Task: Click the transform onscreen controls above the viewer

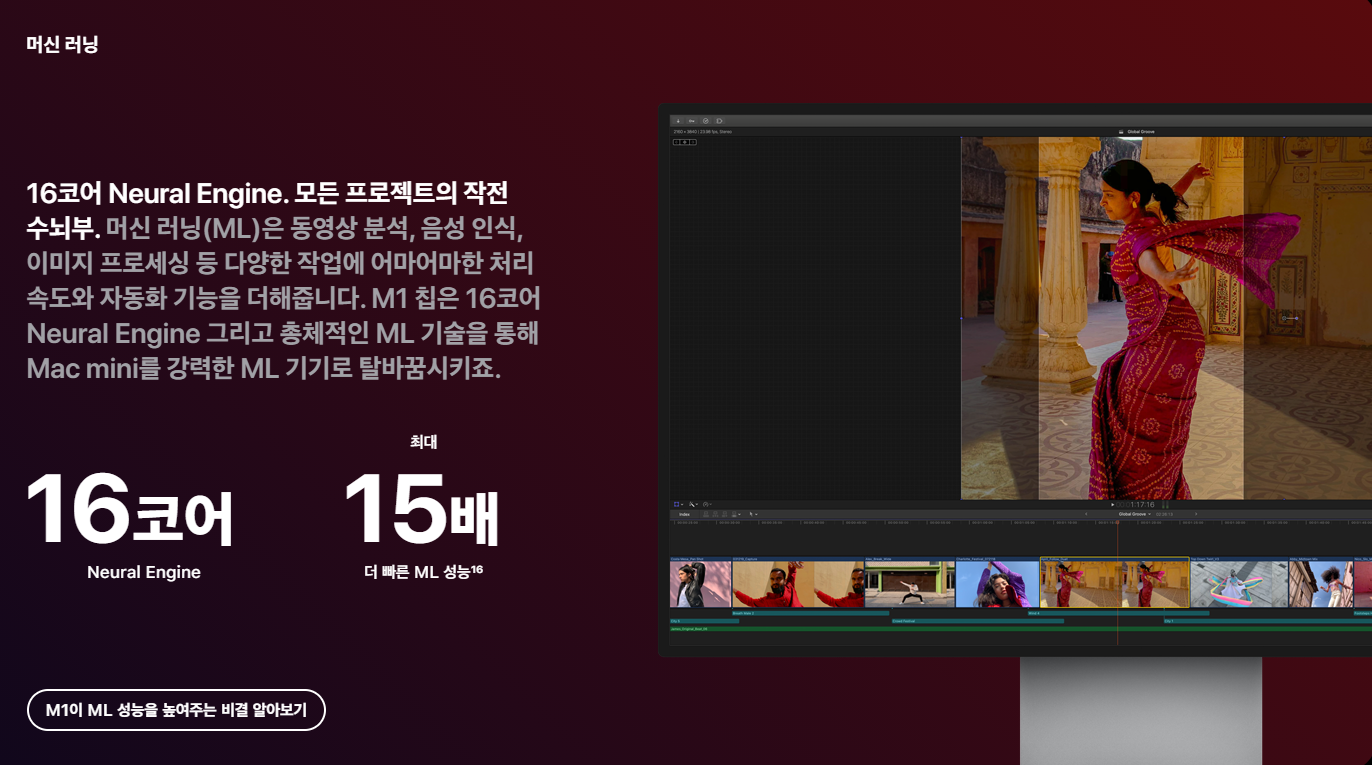Action: click(685, 142)
